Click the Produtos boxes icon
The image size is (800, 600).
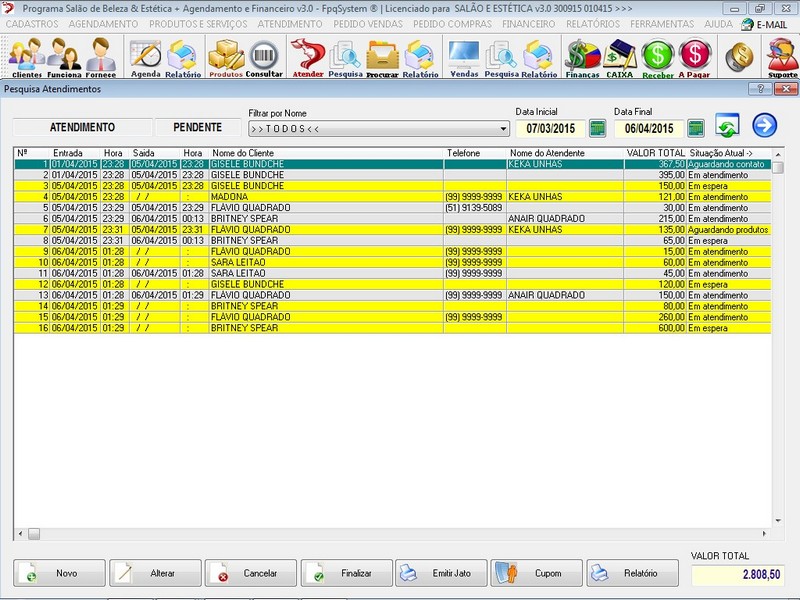point(226,58)
